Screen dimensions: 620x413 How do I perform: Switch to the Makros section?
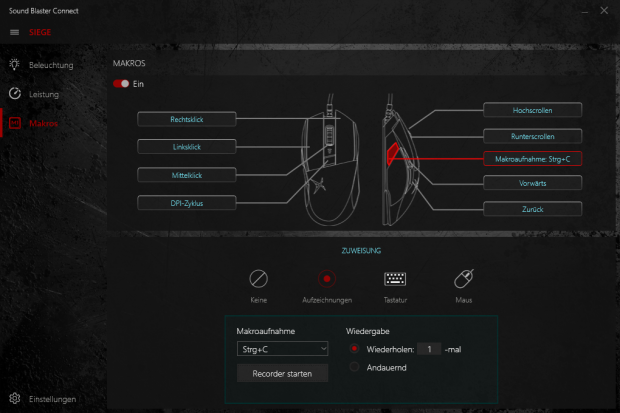pyautogui.click(x=43, y=123)
